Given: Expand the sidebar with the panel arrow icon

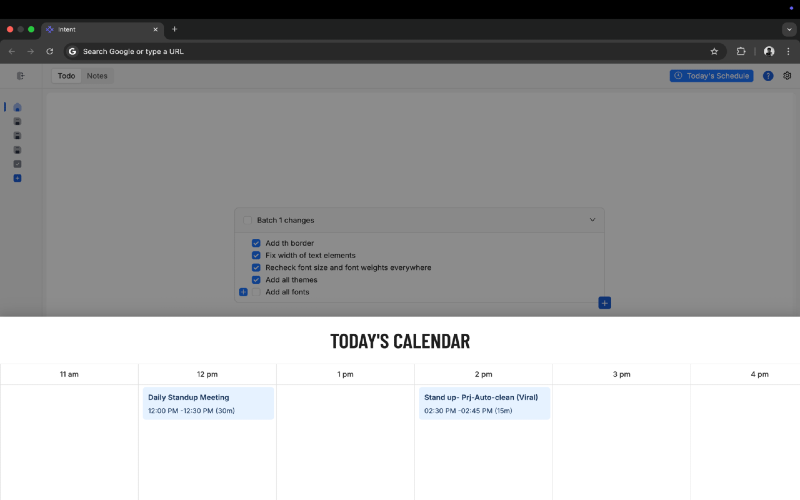Looking at the screenshot, I should [x=20, y=76].
